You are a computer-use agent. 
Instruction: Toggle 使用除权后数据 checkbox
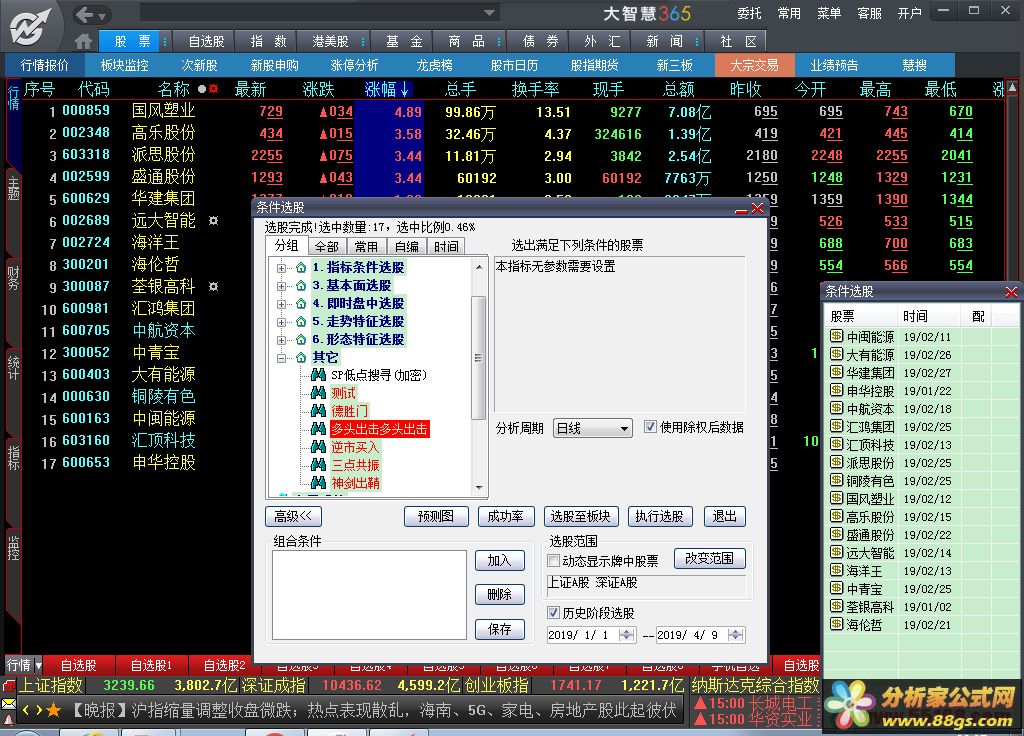(x=650, y=427)
